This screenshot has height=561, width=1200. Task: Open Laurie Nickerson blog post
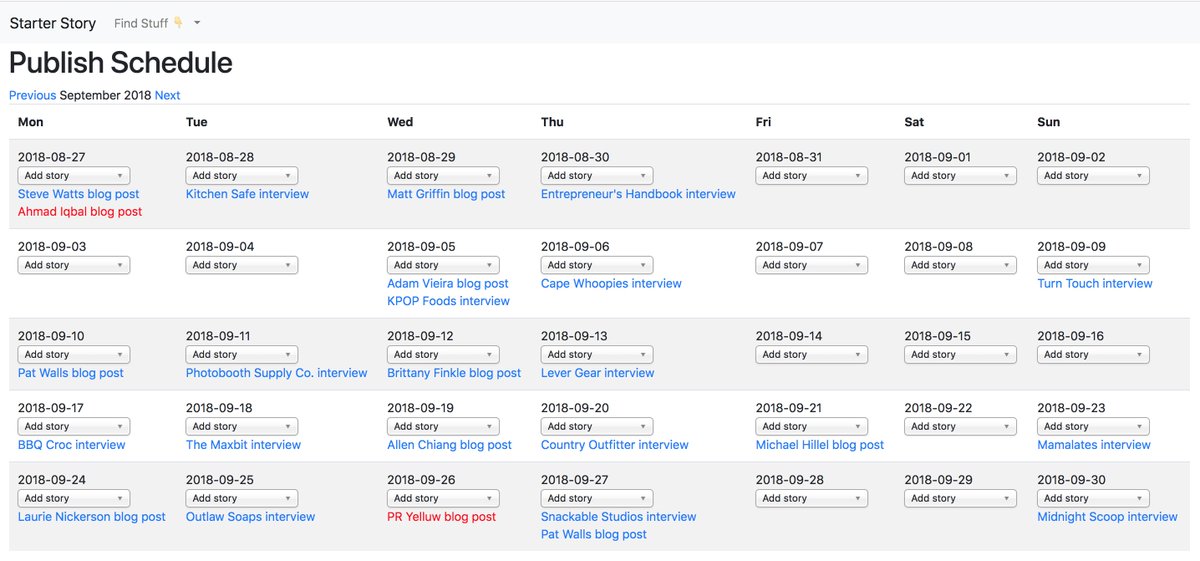click(92, 517)
